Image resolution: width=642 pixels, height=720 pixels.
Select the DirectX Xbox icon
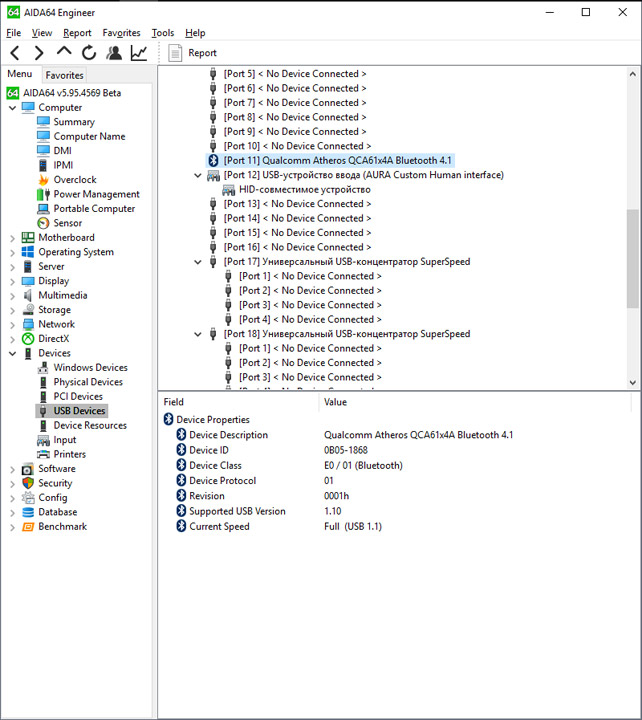(x=28, y=339)
